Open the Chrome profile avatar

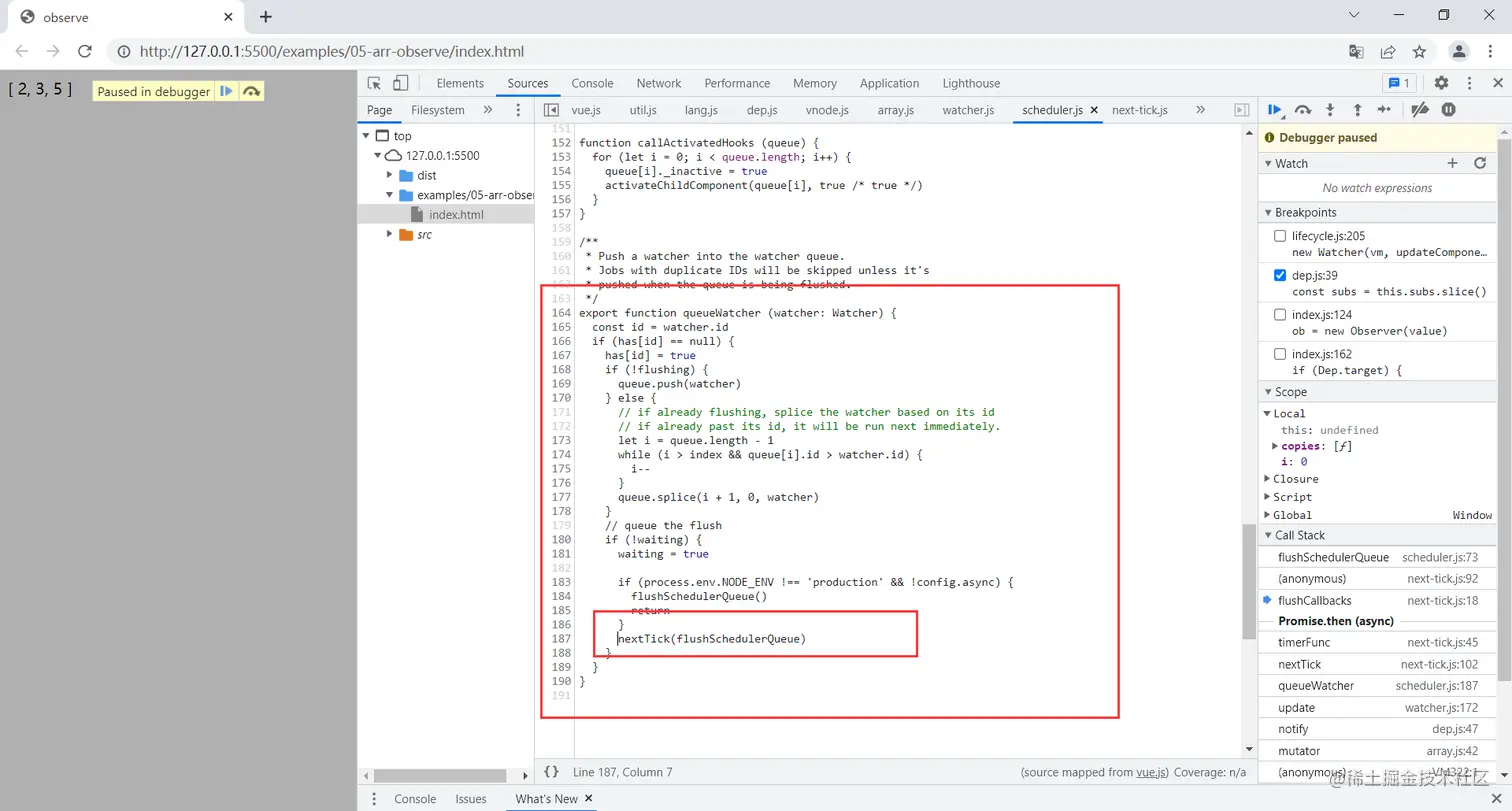pos(1460,52)
